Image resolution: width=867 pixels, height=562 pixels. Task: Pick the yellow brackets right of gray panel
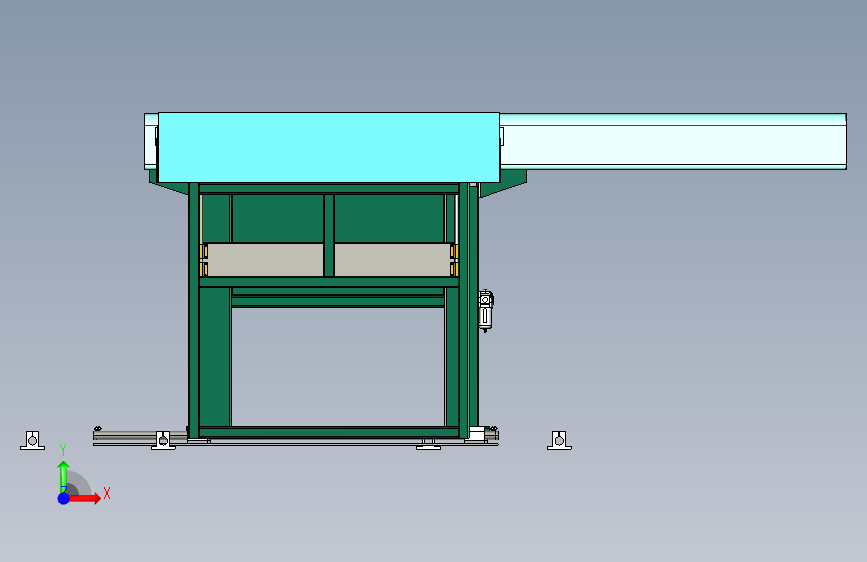point(454,260)
